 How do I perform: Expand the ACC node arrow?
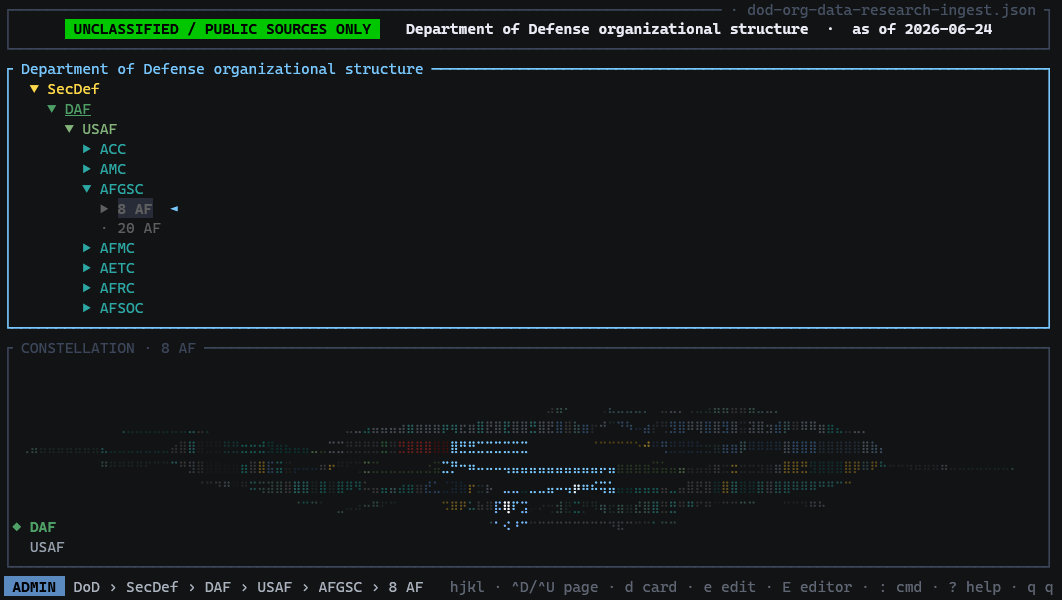pos(87,149)
